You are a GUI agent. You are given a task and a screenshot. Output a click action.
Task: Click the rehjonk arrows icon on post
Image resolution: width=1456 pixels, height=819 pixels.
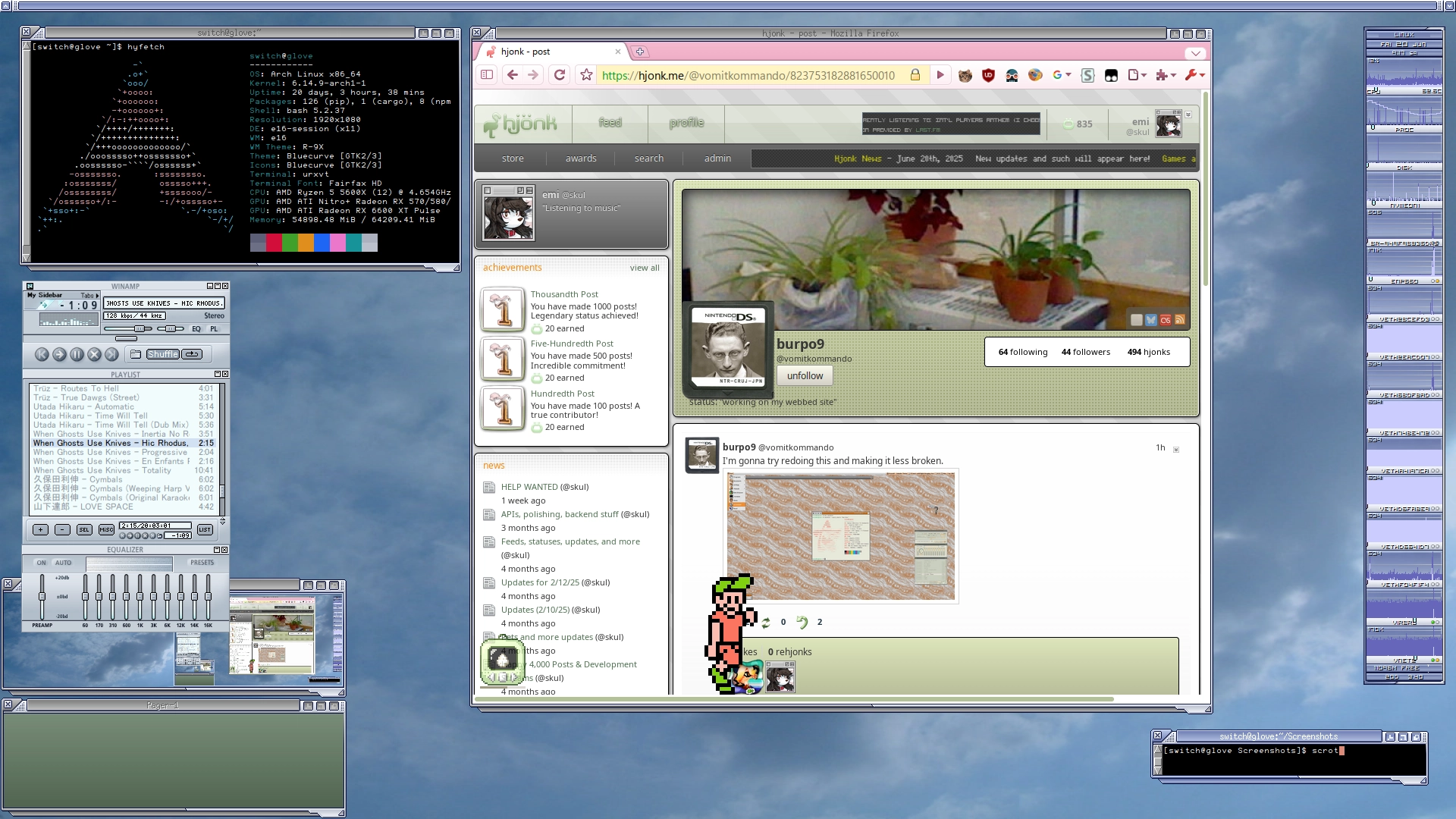coord(766,622)
